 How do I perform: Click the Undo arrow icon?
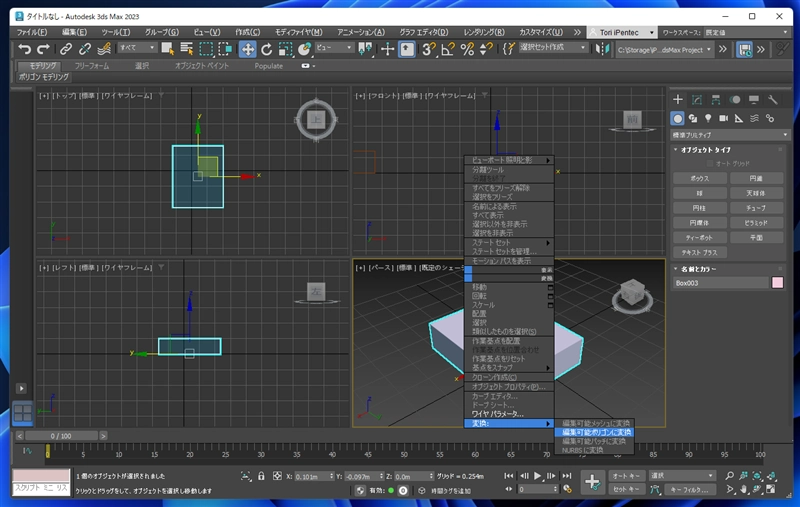[x=24, y=49]
